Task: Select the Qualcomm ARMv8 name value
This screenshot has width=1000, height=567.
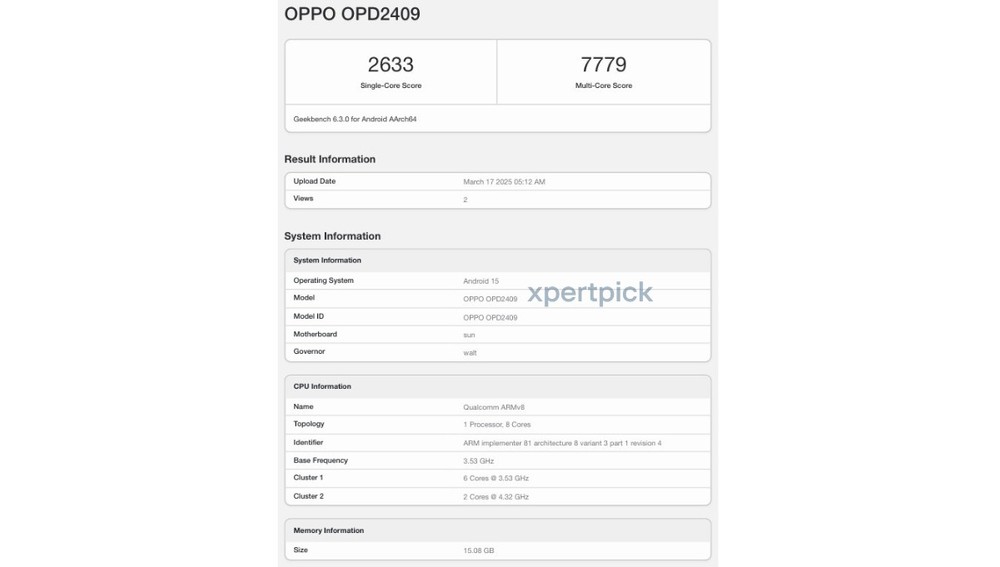Action: pyautogui.click(x=494, y=407)
